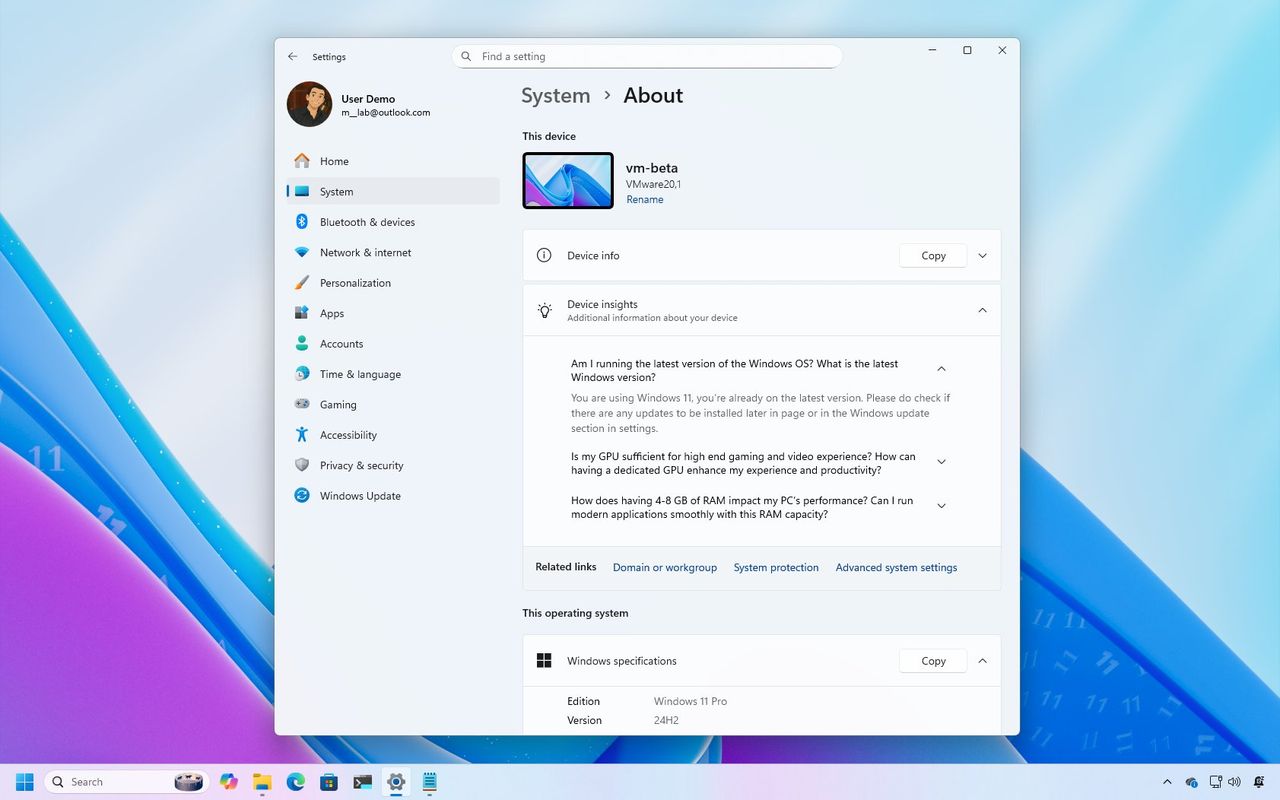1280x800 pixels.
Task: Open the Terminal icon on the taskbar
Action: [362, 782]
